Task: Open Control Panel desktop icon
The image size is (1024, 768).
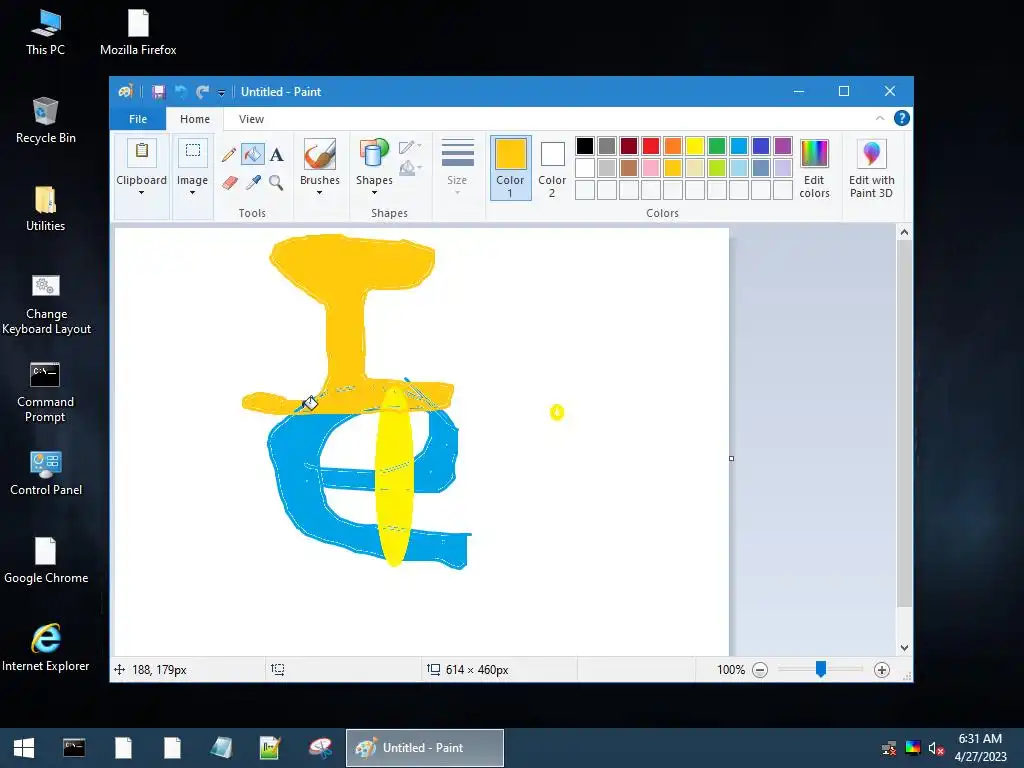Action: click(x=46, y=473)
